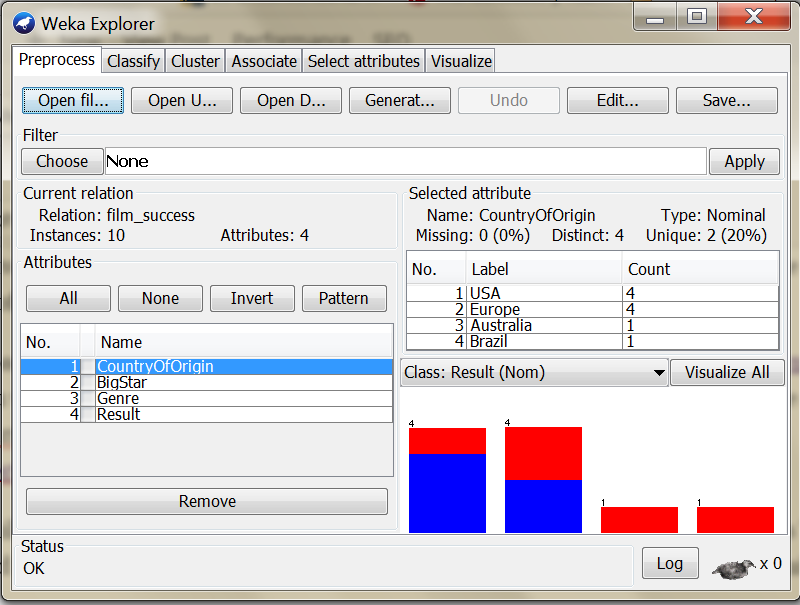Click the Label column header

[544, 269]
